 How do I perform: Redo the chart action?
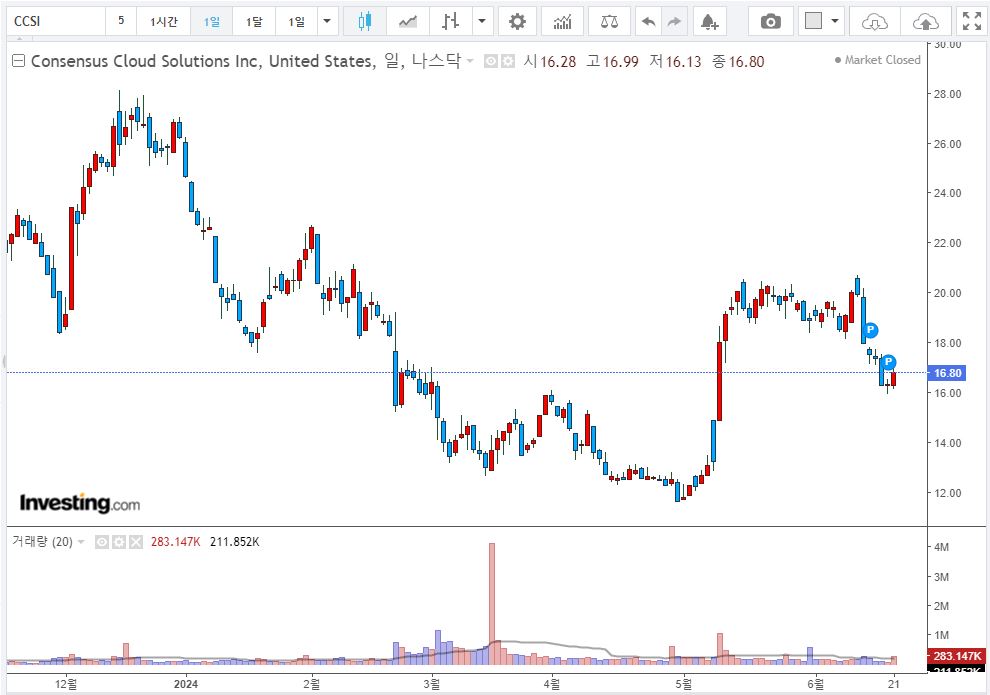click(674, 21)
